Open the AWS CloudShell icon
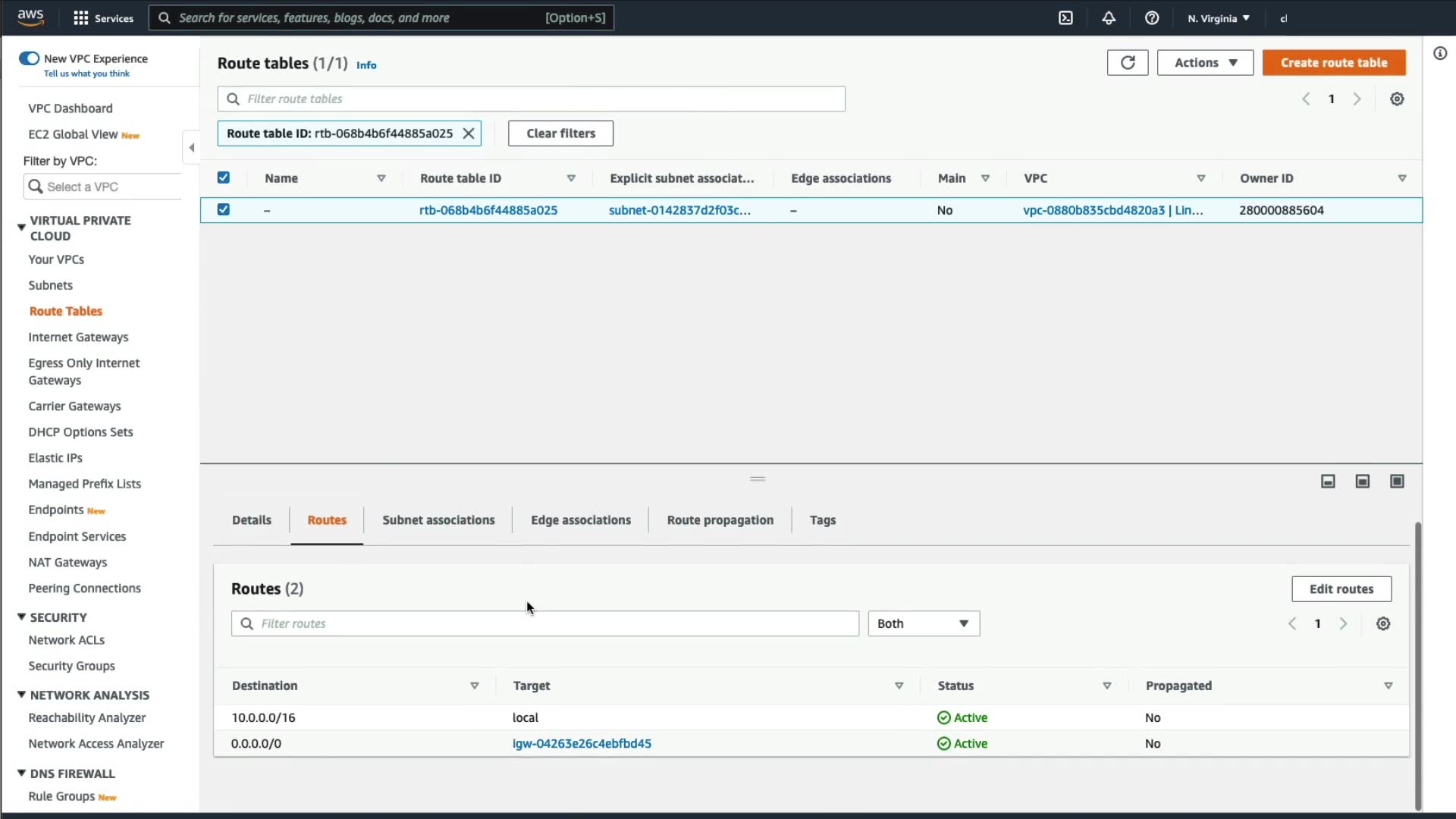1456x819 pixels. tap(1065, 18)
